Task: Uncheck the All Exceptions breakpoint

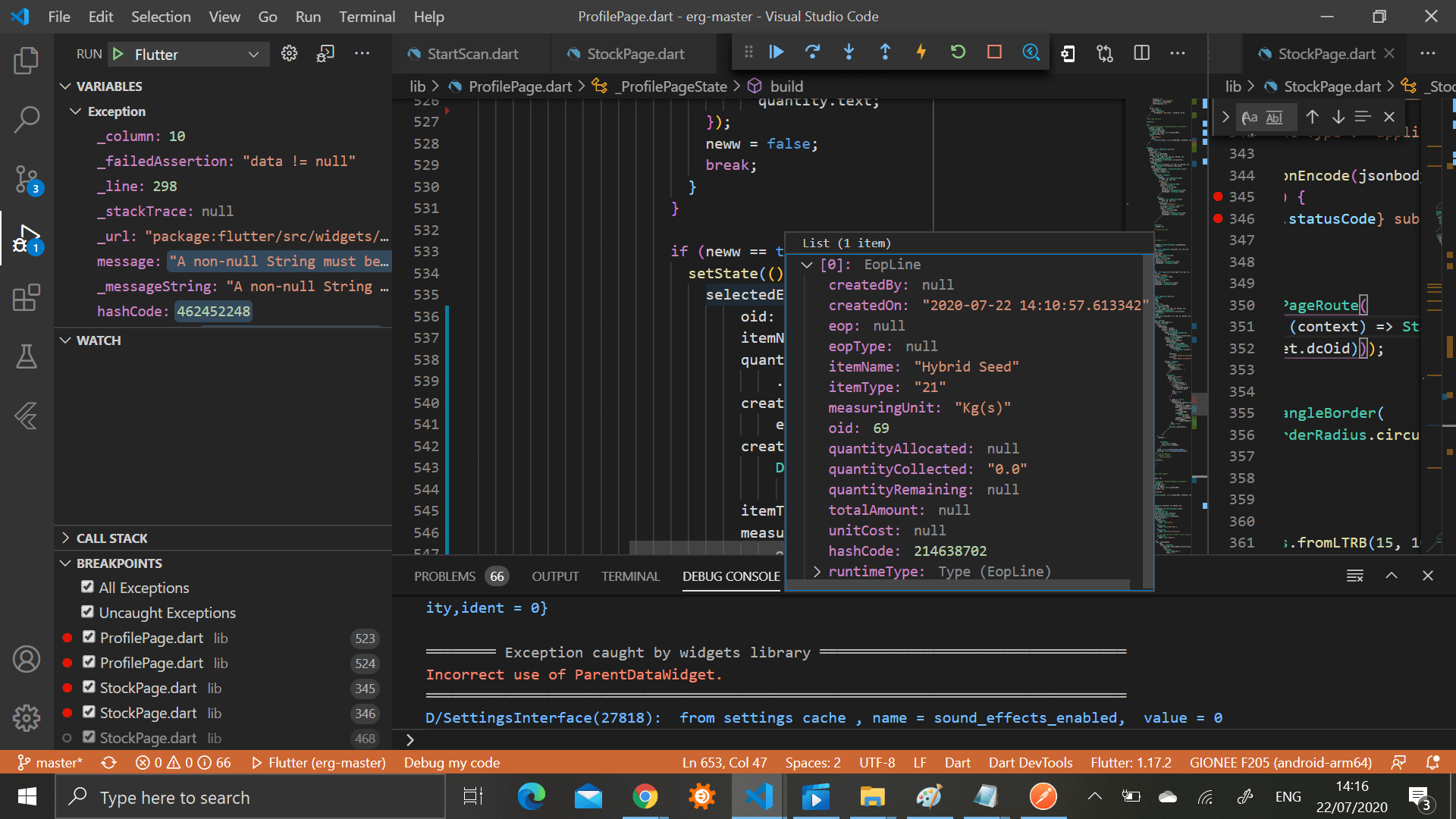Action: [x=89, y=587]
